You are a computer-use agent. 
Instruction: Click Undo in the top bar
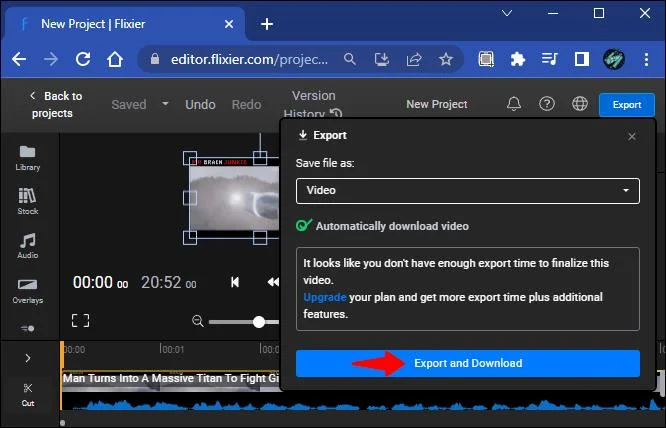pos(200,104)
